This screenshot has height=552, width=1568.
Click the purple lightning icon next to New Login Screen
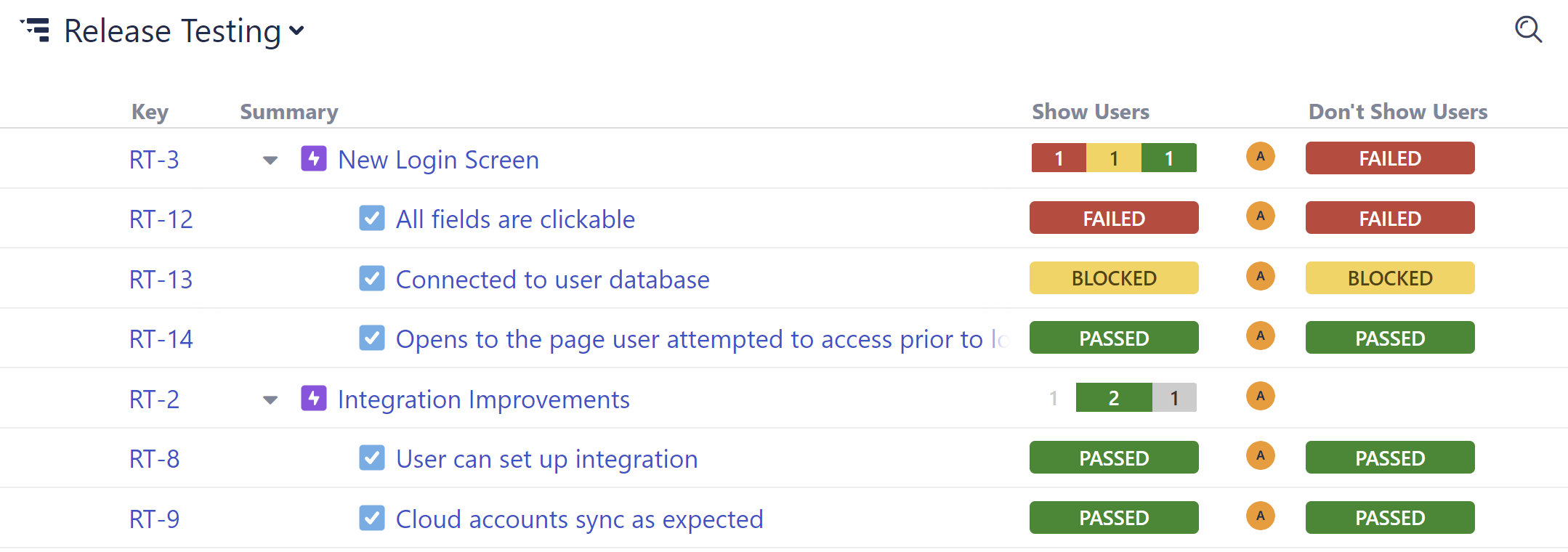click(313, 158)
